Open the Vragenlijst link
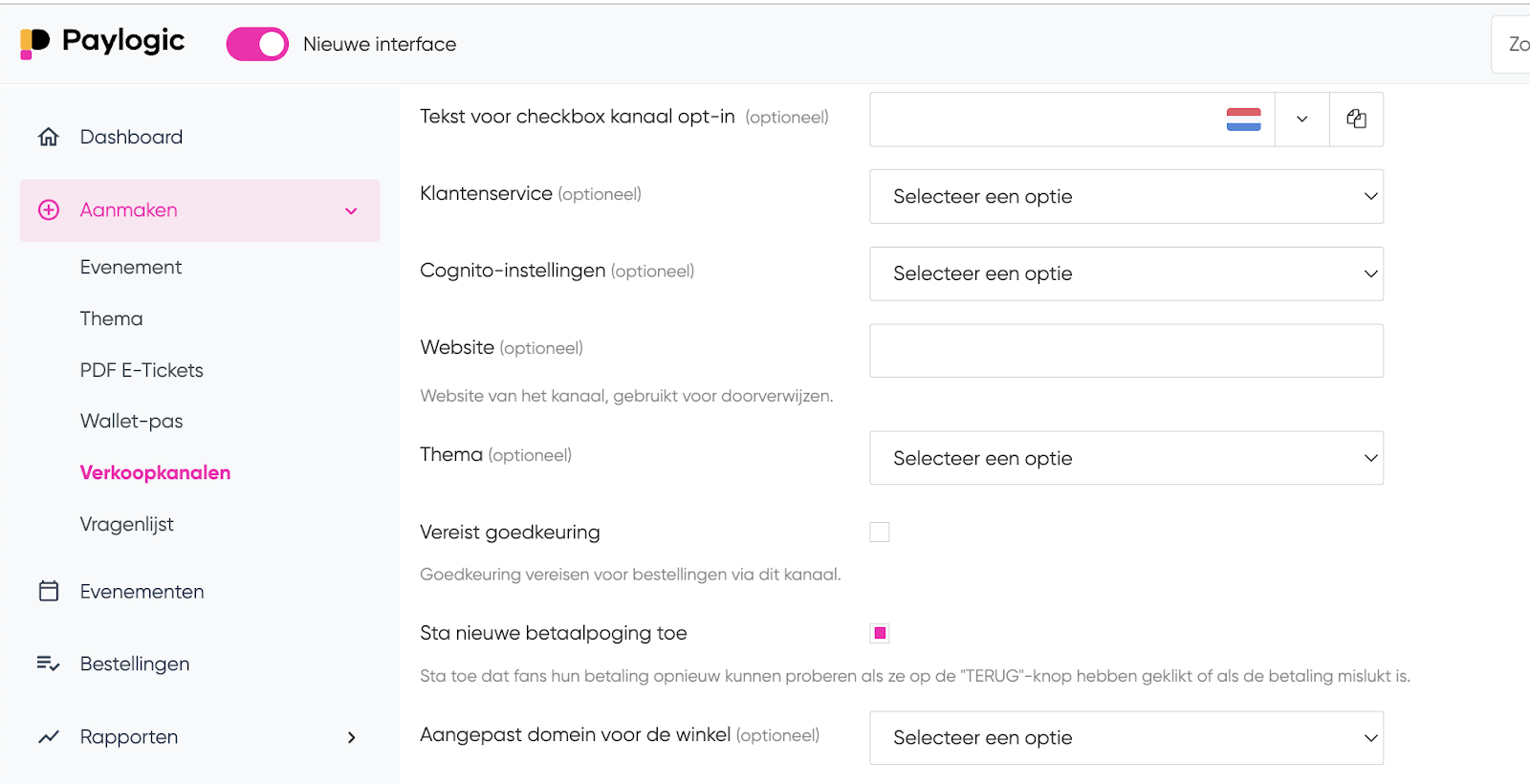This screenshot has height=784, width=1530. (x=127, y=524)
